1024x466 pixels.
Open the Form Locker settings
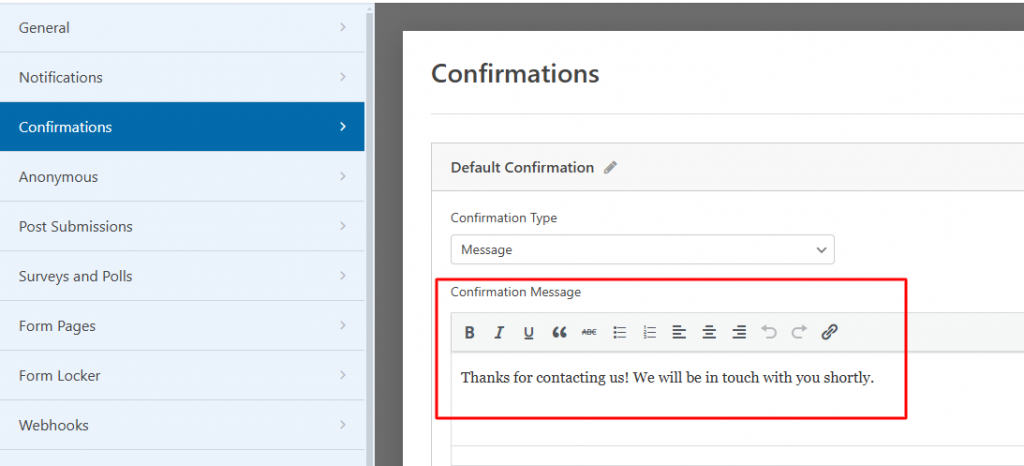click(182, 375)
